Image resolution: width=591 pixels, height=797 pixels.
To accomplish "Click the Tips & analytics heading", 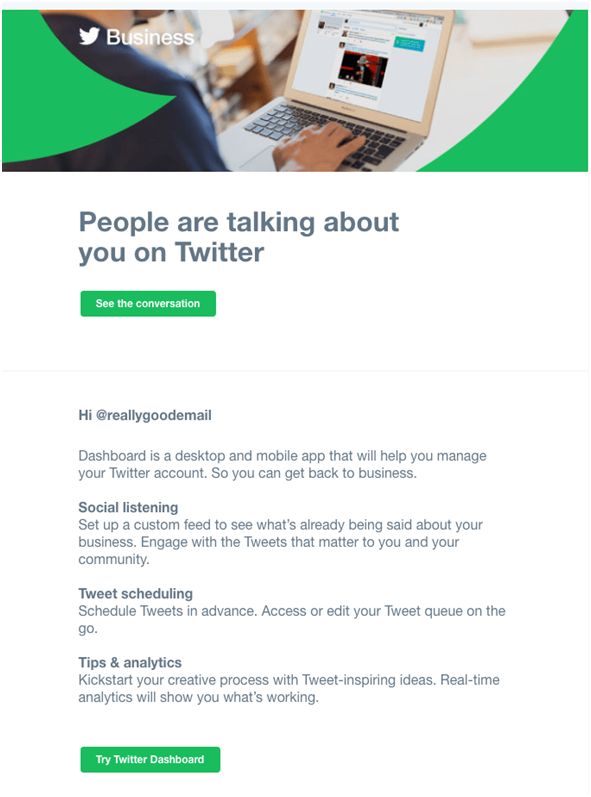I will pyautogui.click(x=130, y=662).
